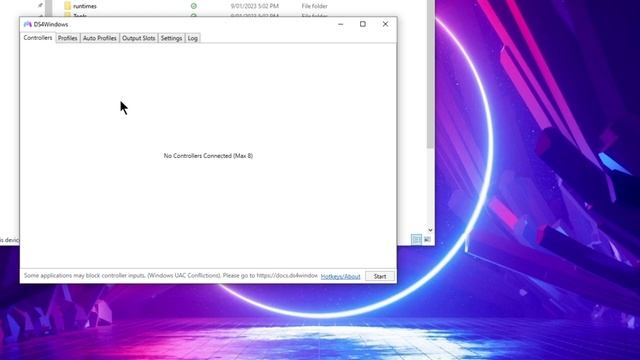Open the Auto Profiles tab
This screenshot has width=640, height=360.
(100, 38)
